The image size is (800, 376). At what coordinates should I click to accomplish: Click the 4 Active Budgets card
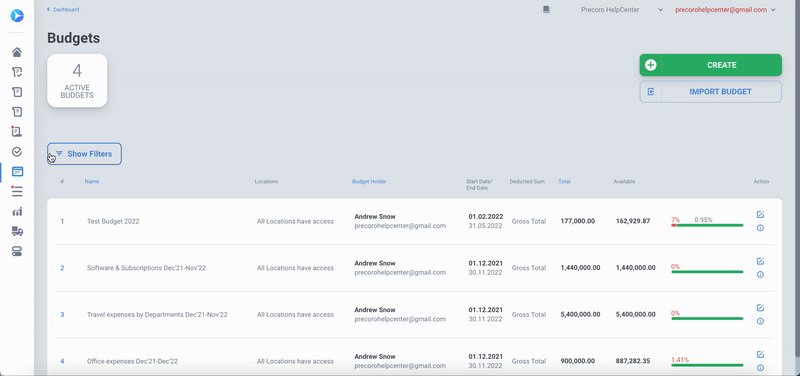coord(77,81)
